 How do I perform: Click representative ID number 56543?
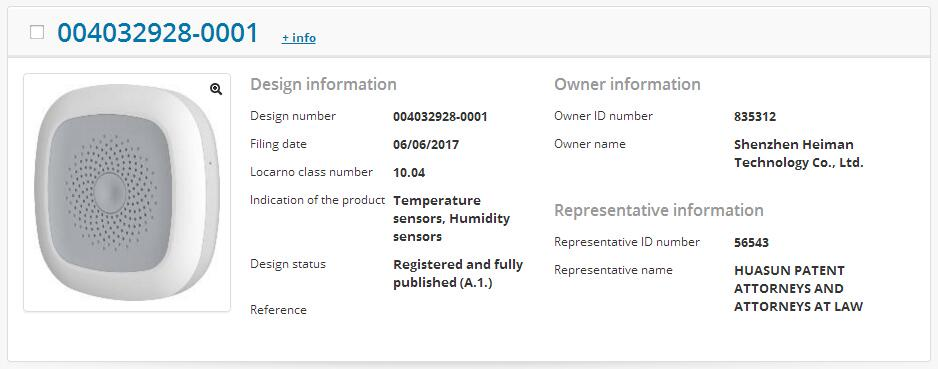click(x=751, y=243)
